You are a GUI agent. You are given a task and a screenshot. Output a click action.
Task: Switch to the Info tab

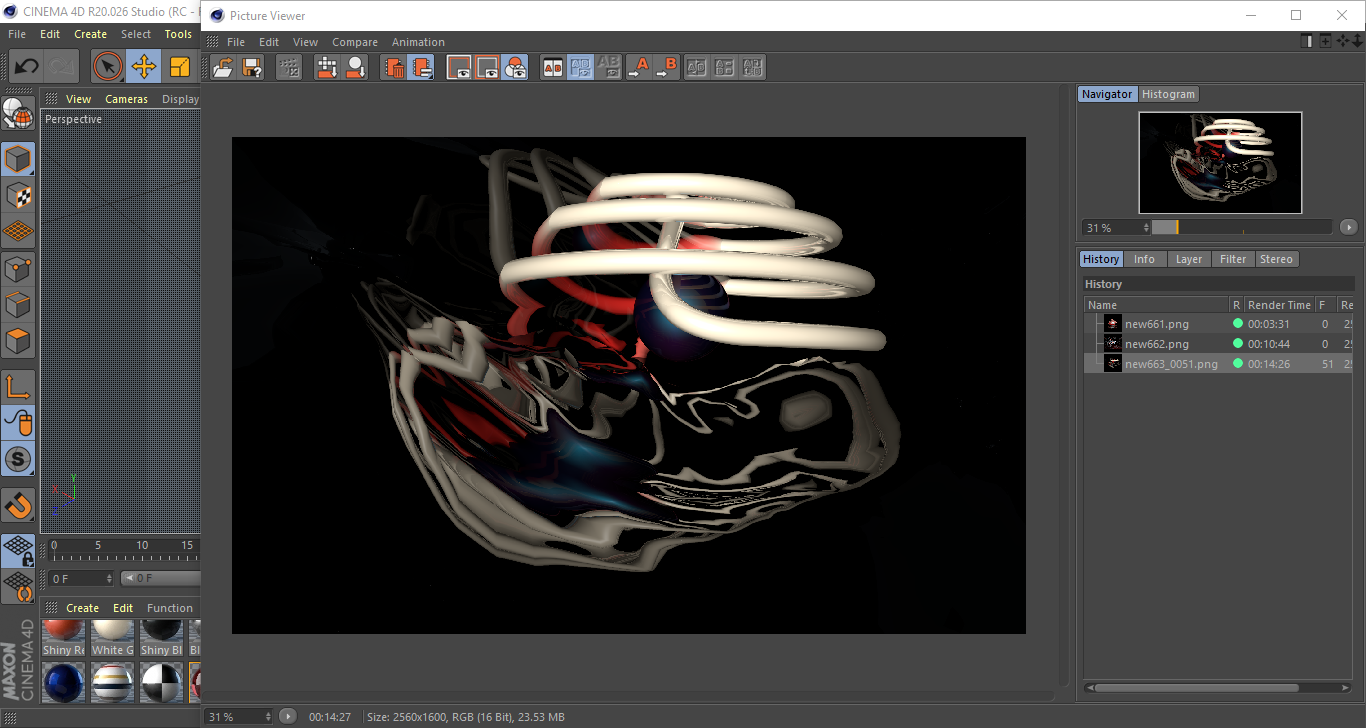(x=1144, y=259)
